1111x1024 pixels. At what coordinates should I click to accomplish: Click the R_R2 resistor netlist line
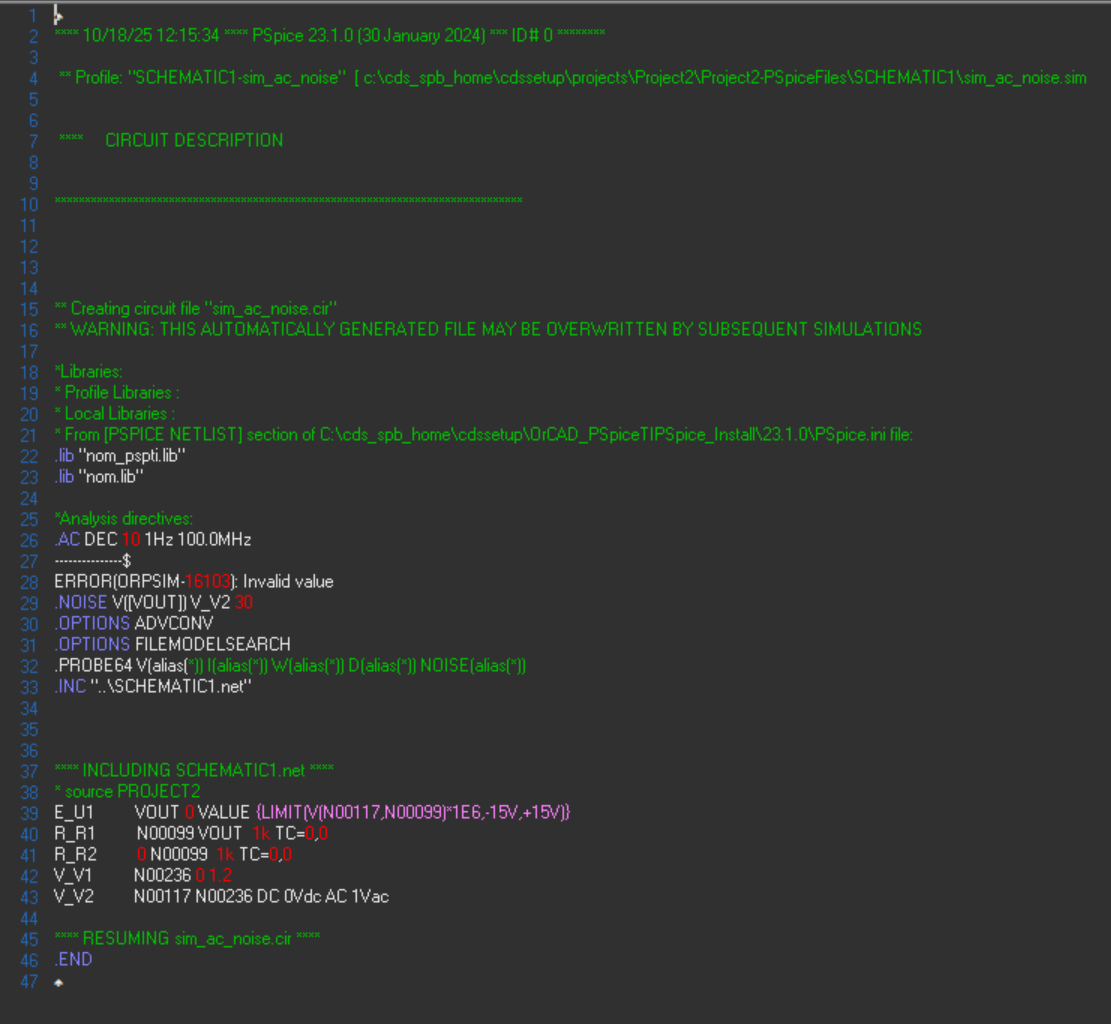[x=173, y=855]
